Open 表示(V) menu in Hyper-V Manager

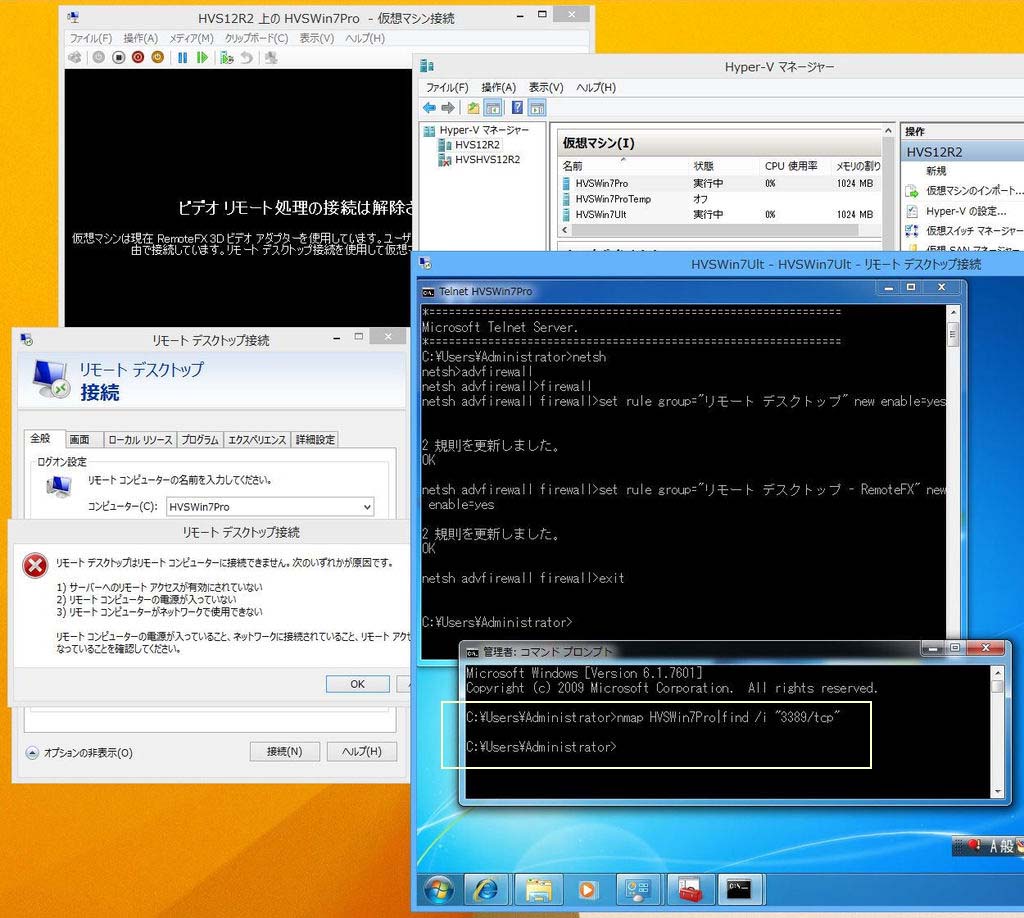coord(546,87)
